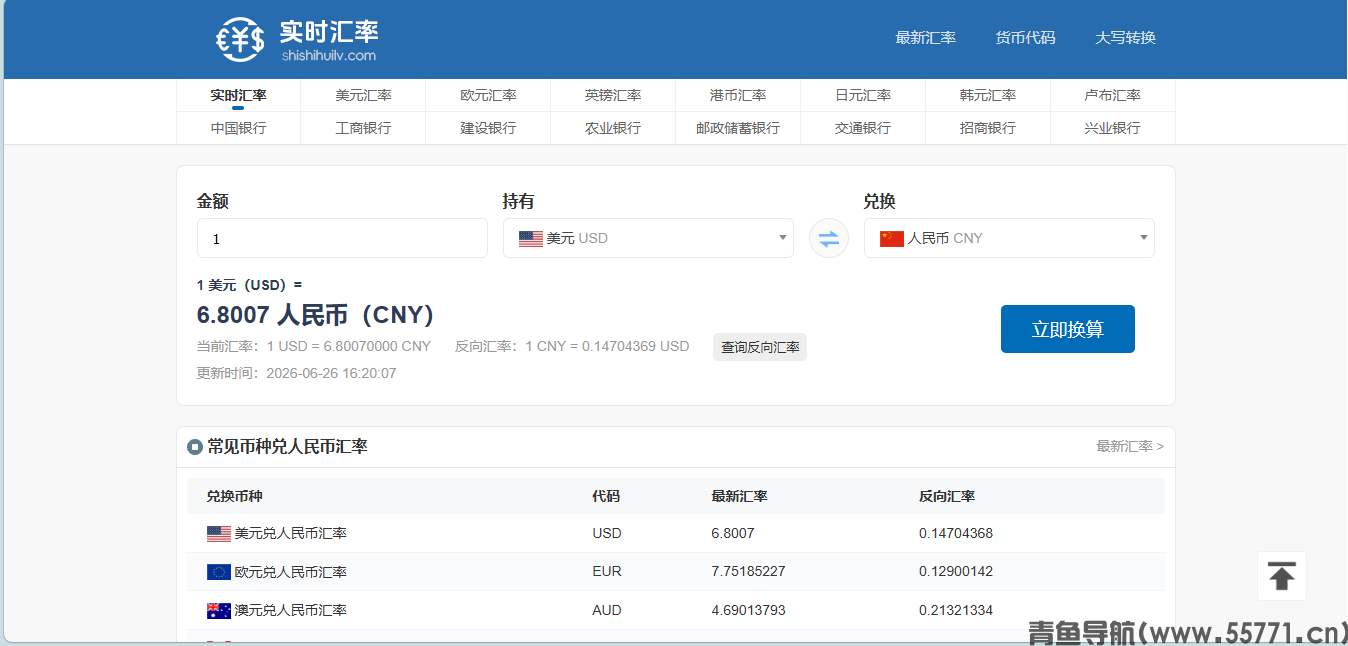Swap currencies with the exchange arrows icon
The height and width of the screenshot is (646, 1348).
tap(829, 238)
